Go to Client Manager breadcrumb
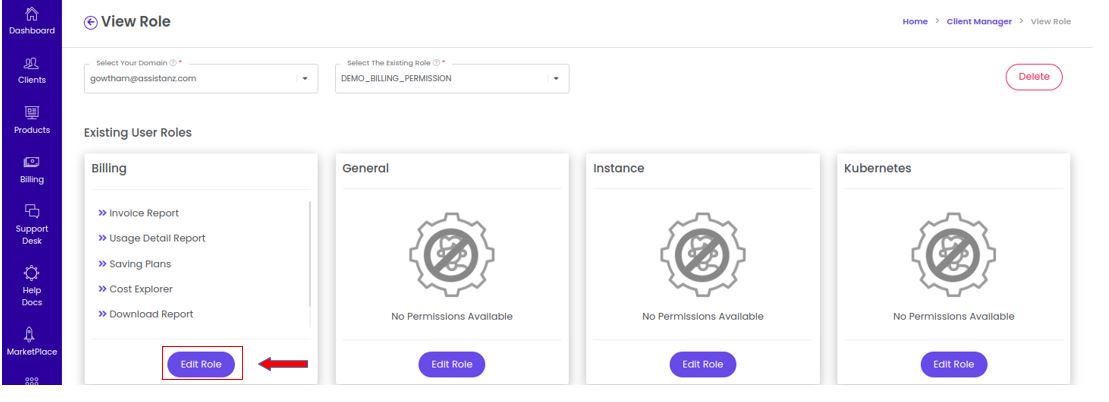The image size is (1109, 402). click(979, 22)
